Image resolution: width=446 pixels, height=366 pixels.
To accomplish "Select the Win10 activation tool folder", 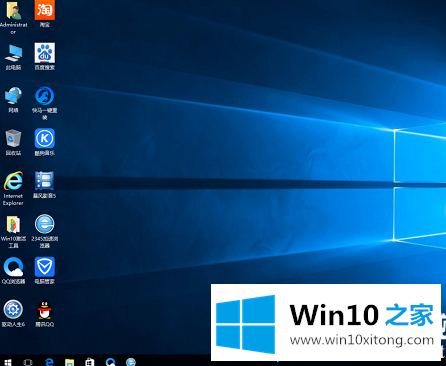I will pos(13,224).
